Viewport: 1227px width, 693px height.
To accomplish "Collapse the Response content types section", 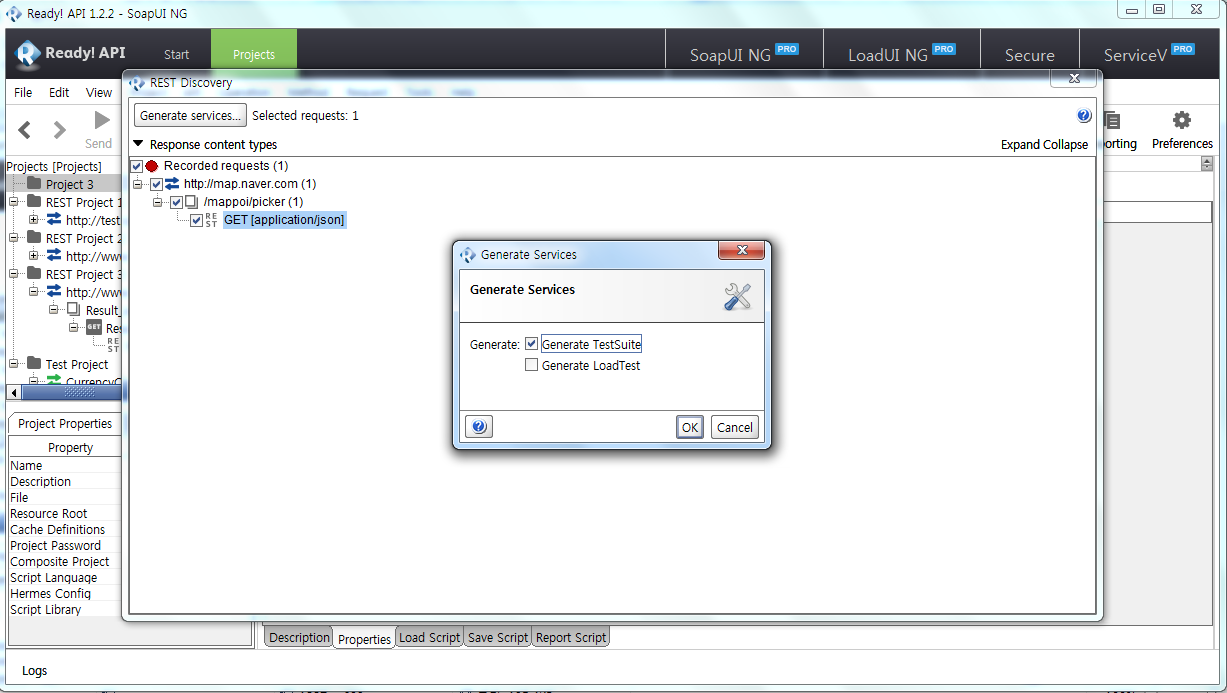I will tap(138, 144).
